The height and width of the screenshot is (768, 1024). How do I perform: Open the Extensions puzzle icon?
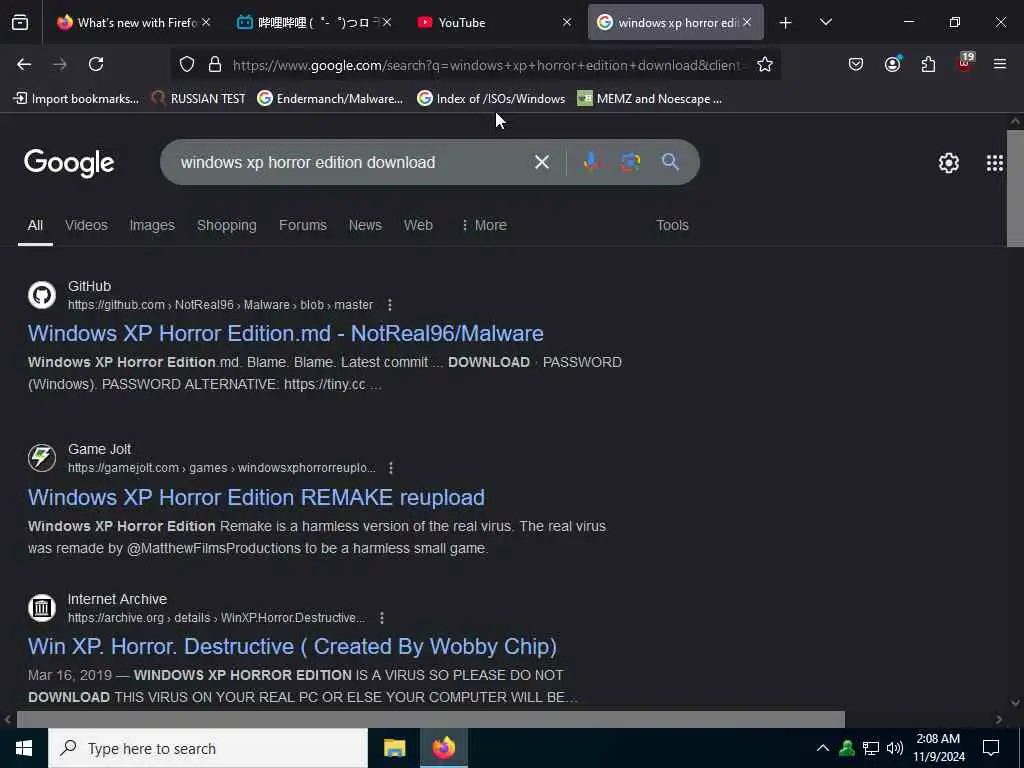[x=928, y=64]
